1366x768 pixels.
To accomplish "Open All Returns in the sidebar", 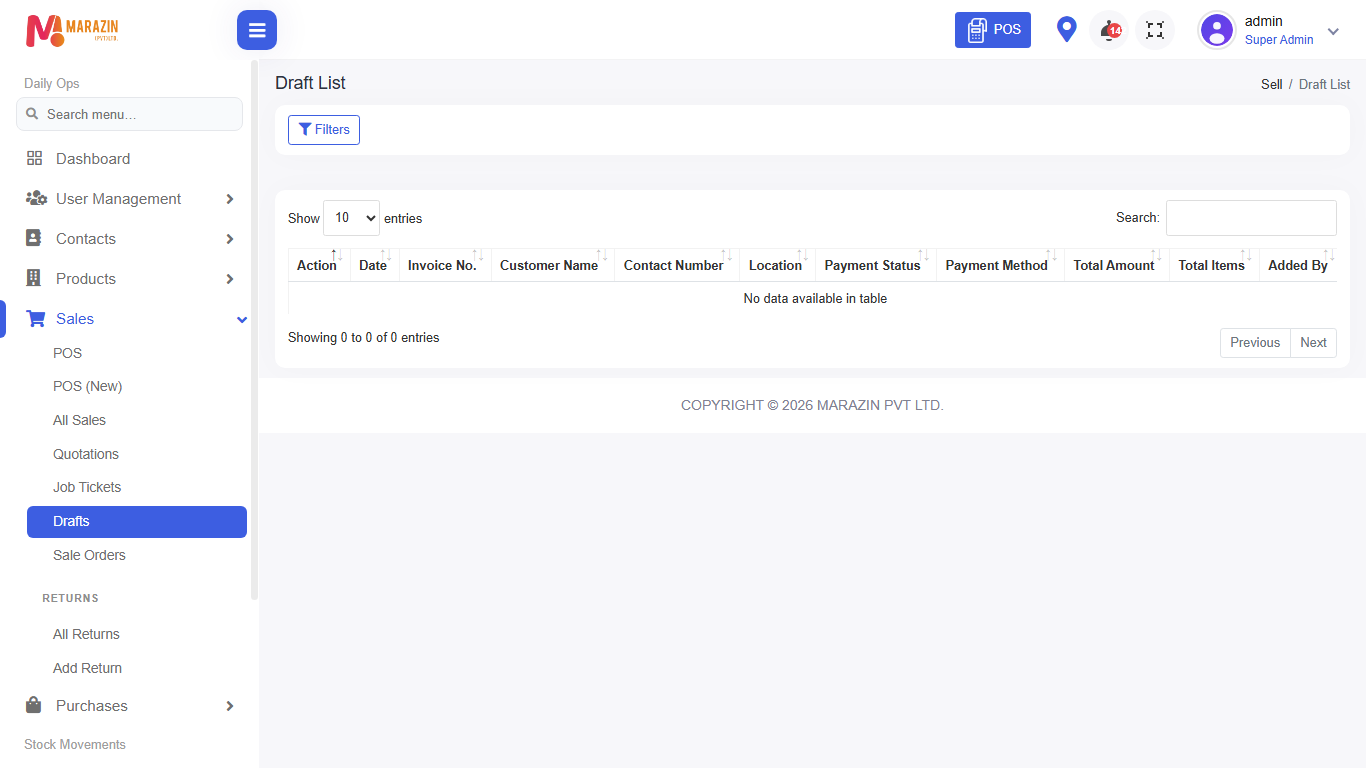I will point(86,634).
